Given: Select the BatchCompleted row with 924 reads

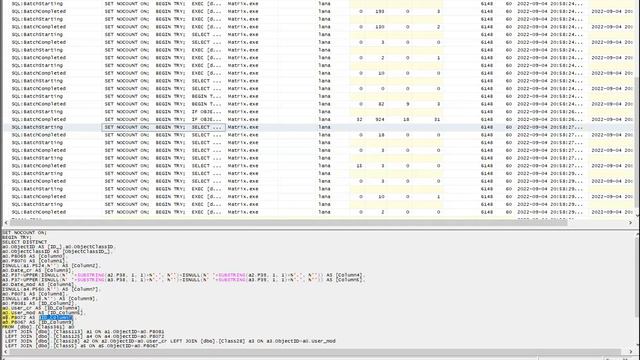Looking at the screenshot, I should point(318,120).
